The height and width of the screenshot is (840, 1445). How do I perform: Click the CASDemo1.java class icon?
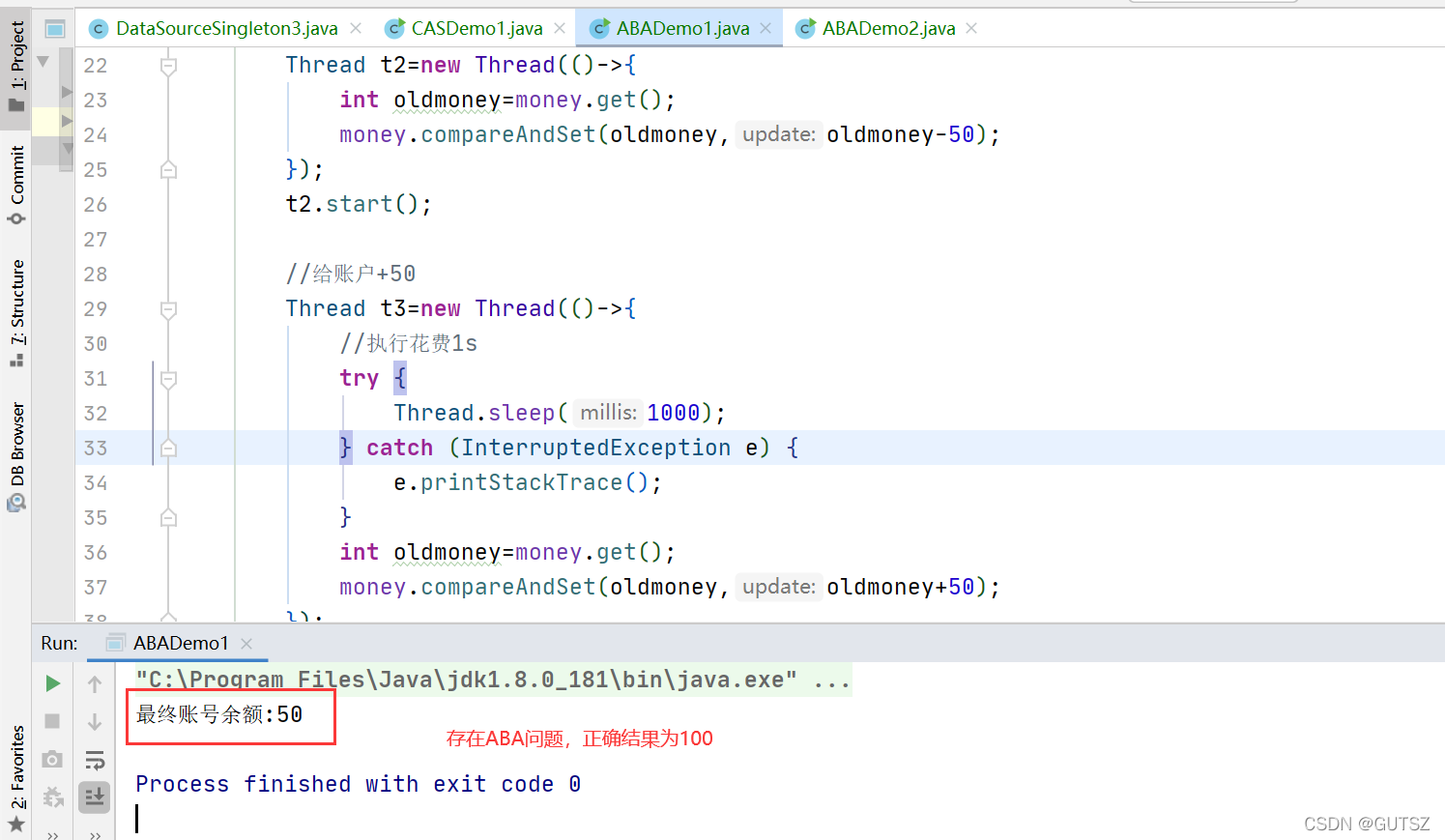click(394, 29)
